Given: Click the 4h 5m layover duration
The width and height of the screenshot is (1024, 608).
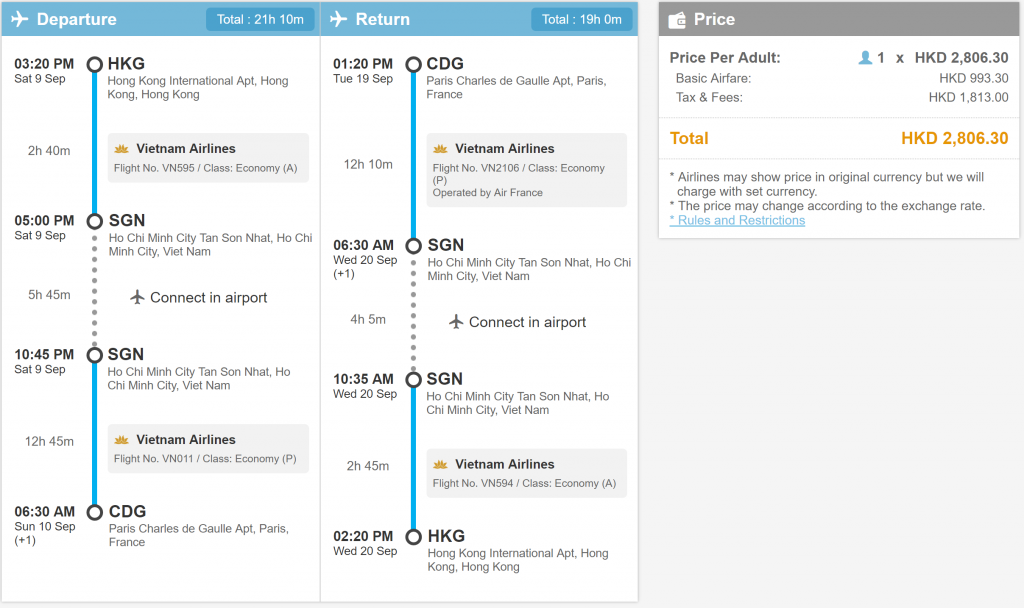Looking at the screenshot, I should pyautogui.click(x=368, y=320).
